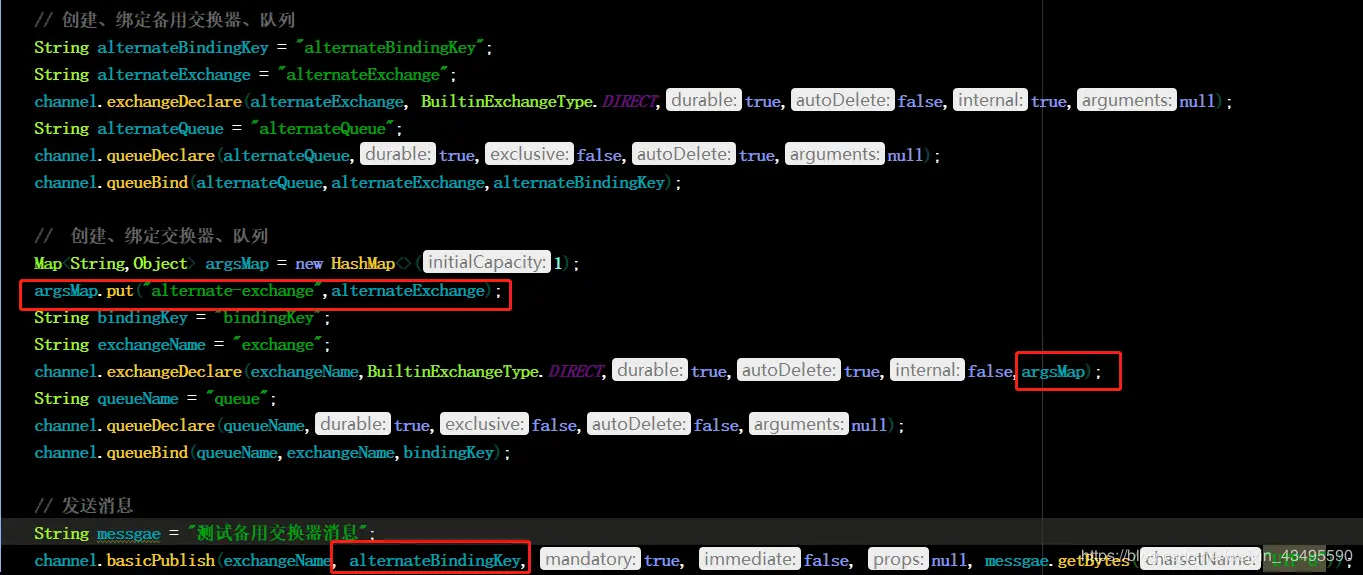The image size is (1363, 575).
Task: Click the props: parameter hint
Action: [x=899, y=560]
